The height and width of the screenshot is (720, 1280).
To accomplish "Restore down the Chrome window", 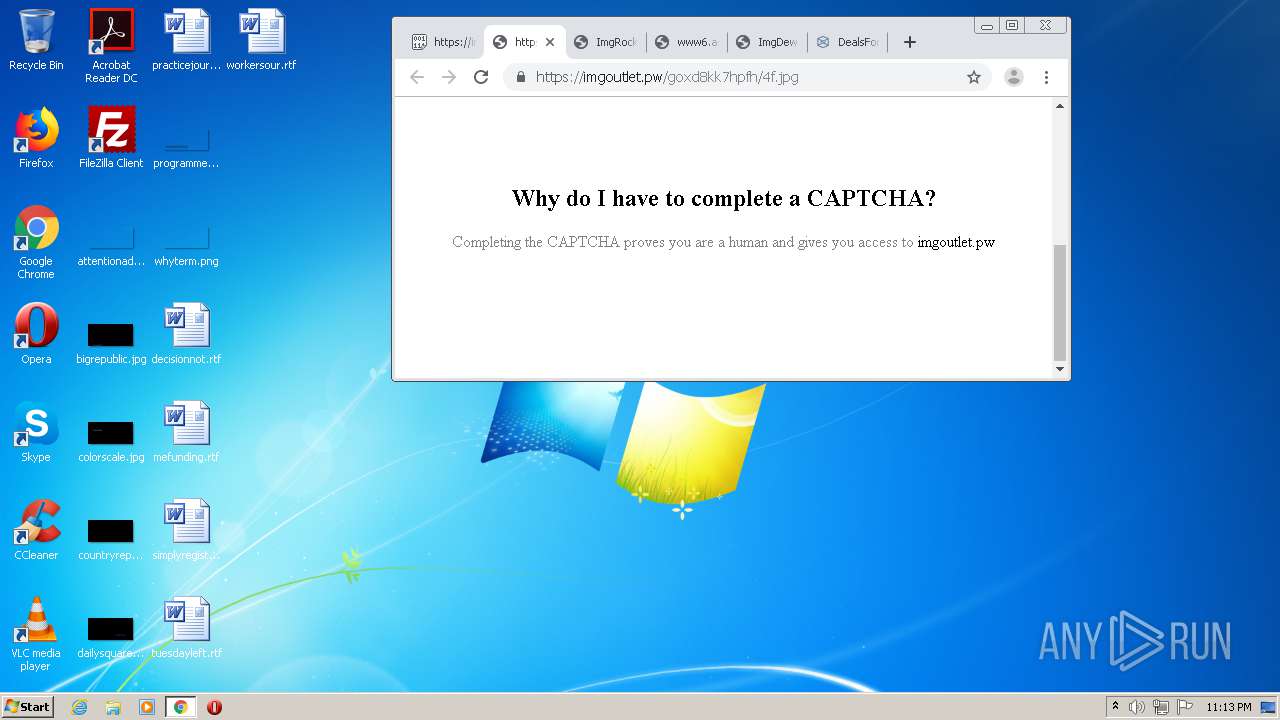I will [x=1012, y=25].
